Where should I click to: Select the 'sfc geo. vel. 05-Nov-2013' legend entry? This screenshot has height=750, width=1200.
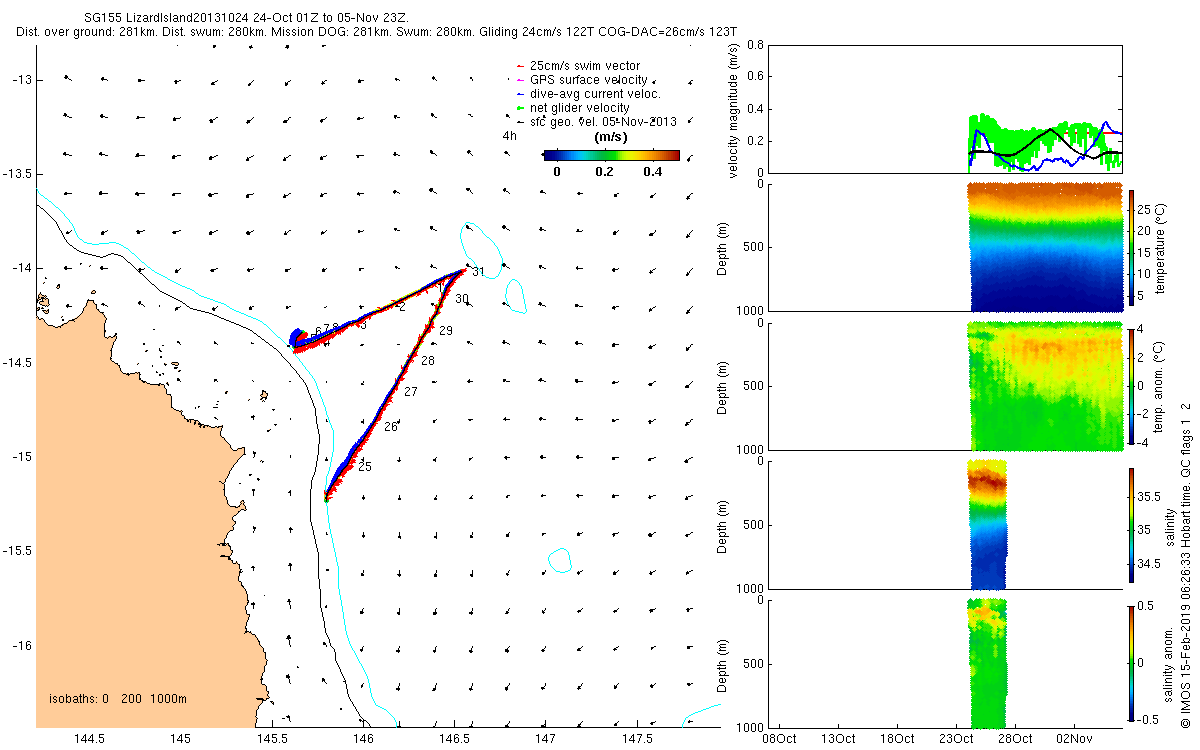(596, 122)
